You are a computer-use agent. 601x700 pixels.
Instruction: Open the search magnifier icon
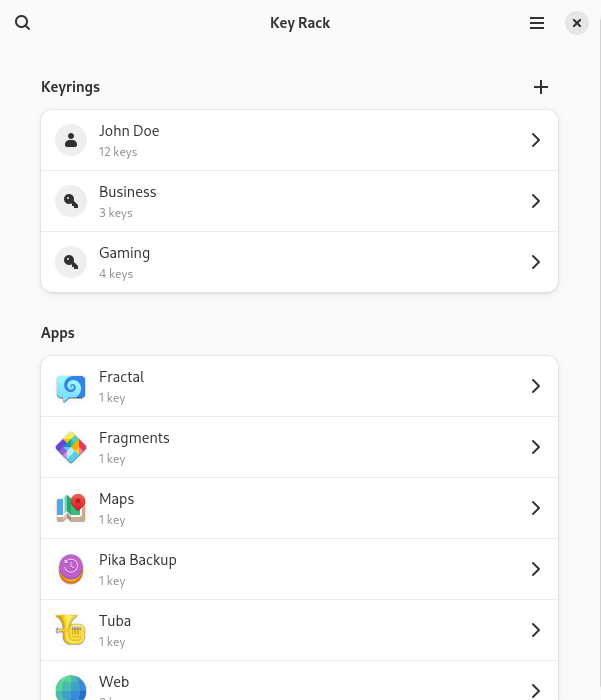[x=22, y=22]
